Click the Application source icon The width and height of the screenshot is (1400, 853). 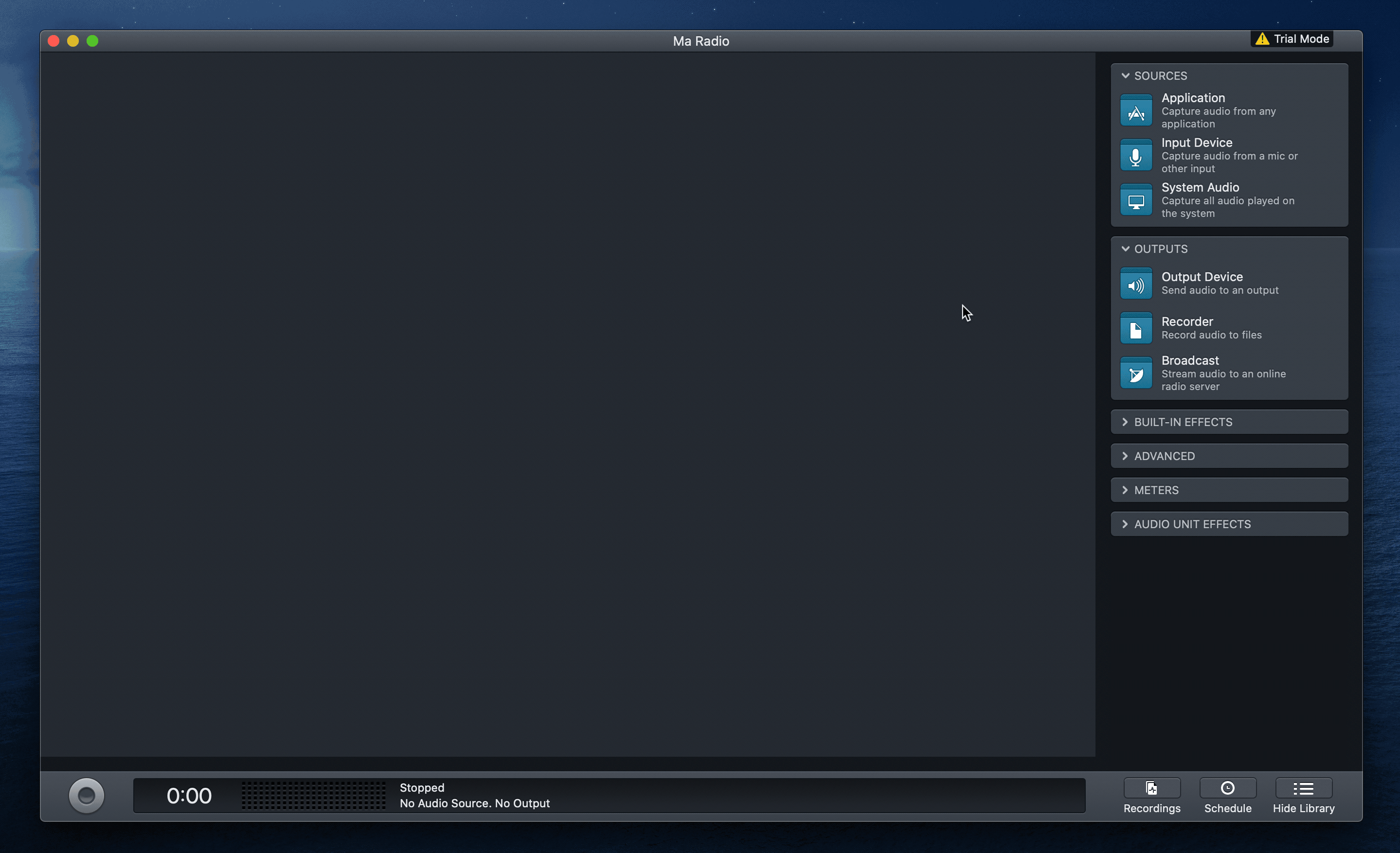[1136, 110]
